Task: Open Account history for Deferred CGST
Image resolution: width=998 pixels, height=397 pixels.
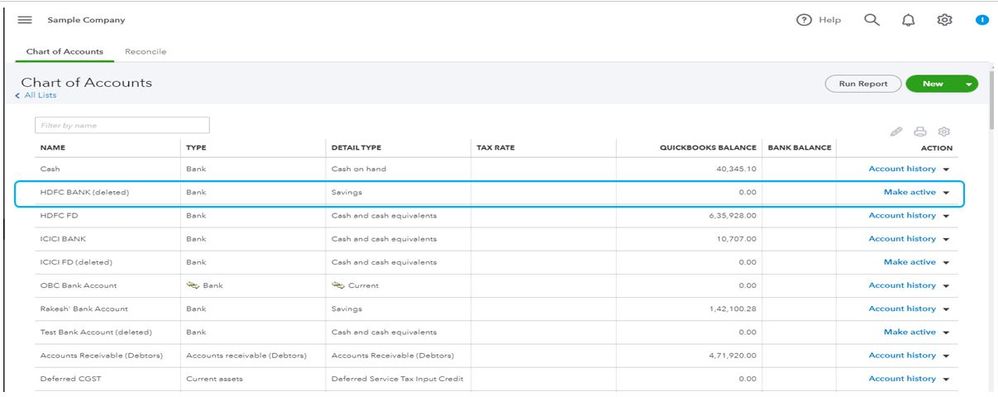Action: (902, 379)
